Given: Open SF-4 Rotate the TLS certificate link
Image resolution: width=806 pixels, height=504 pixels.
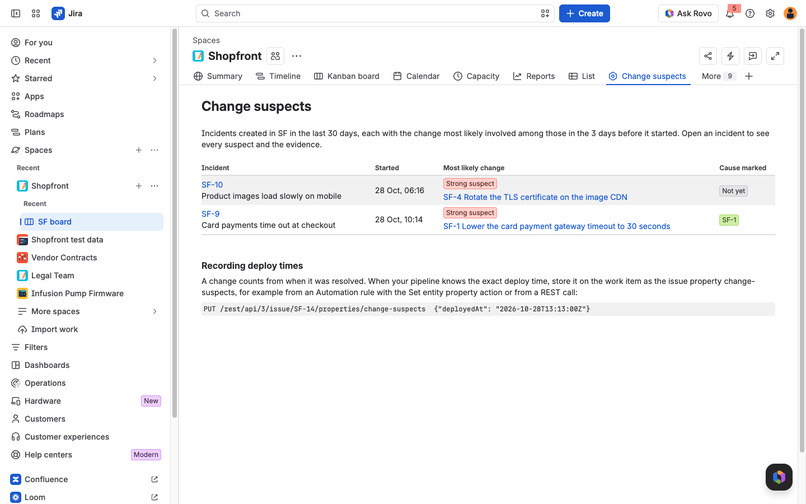Looking at the screenshot, I should pyautogui.click(x=535, y=197).
